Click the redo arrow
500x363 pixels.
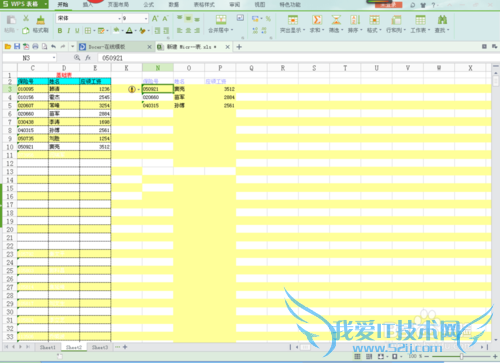[62, 47]
